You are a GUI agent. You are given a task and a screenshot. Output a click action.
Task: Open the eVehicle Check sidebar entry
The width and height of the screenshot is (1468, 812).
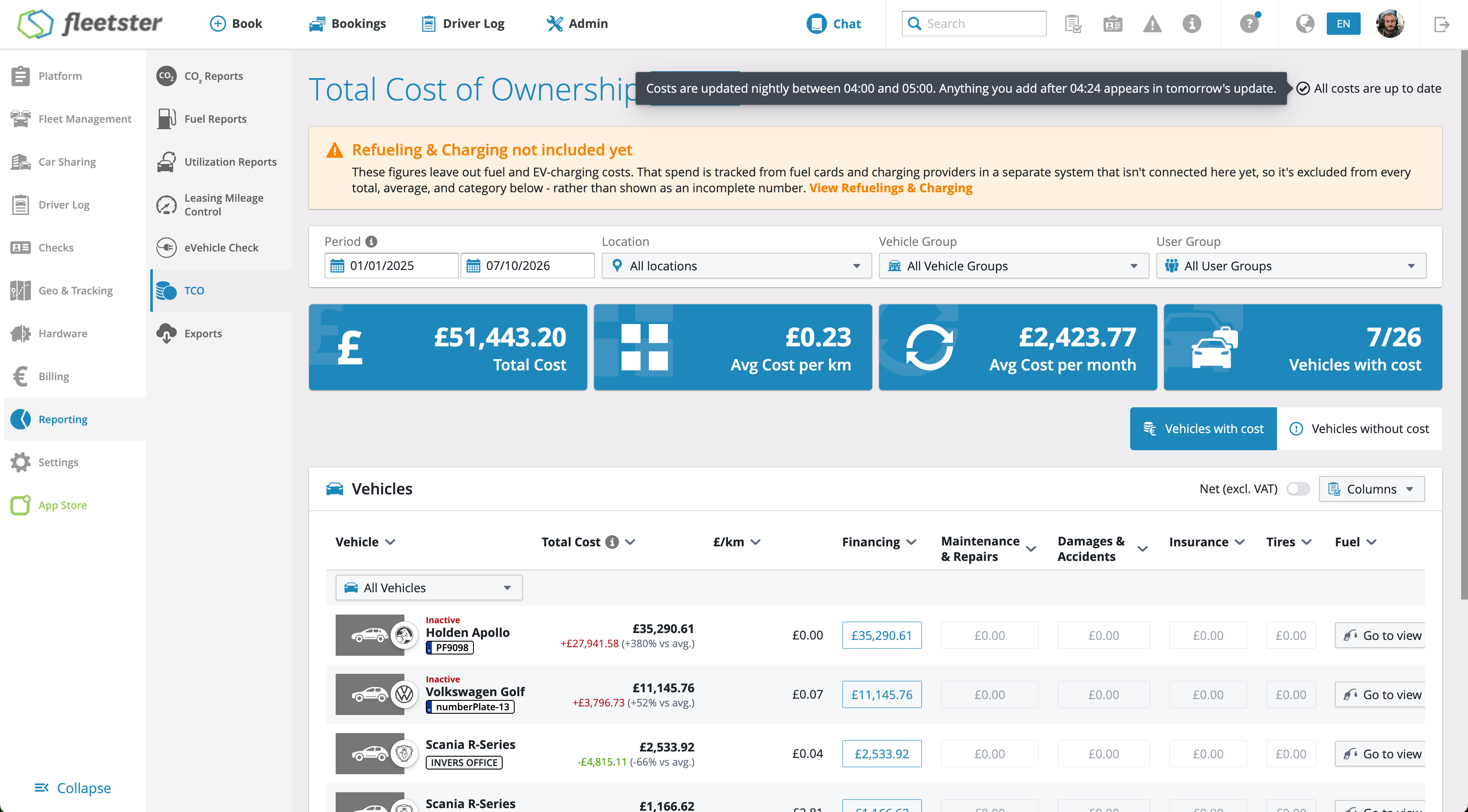(x=220, y=248)
